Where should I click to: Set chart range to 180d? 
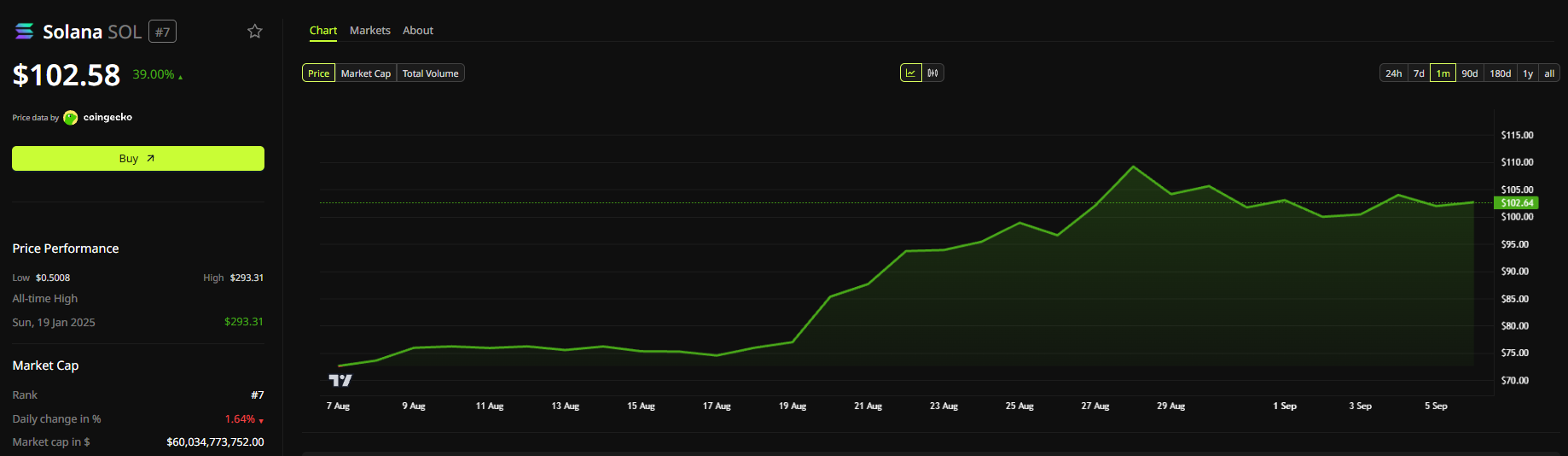[1501, 73]
